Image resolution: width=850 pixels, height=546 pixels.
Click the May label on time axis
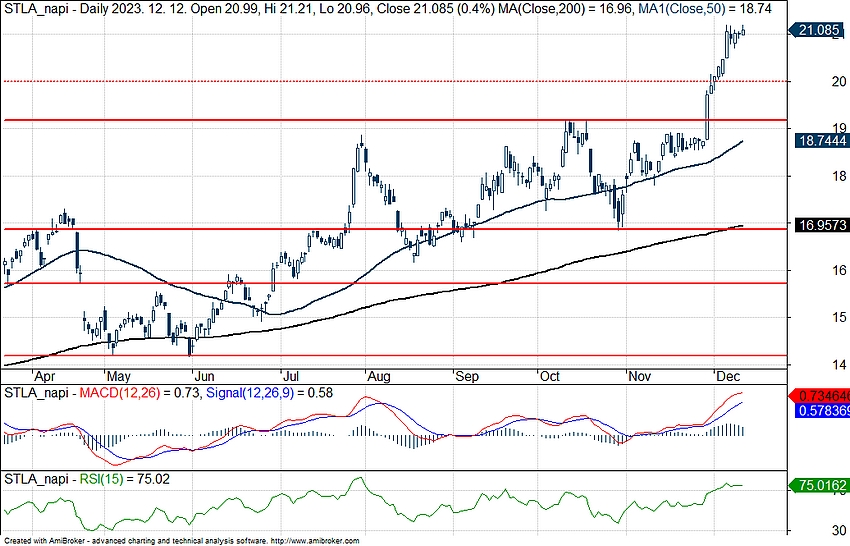(x=118, y=376)
